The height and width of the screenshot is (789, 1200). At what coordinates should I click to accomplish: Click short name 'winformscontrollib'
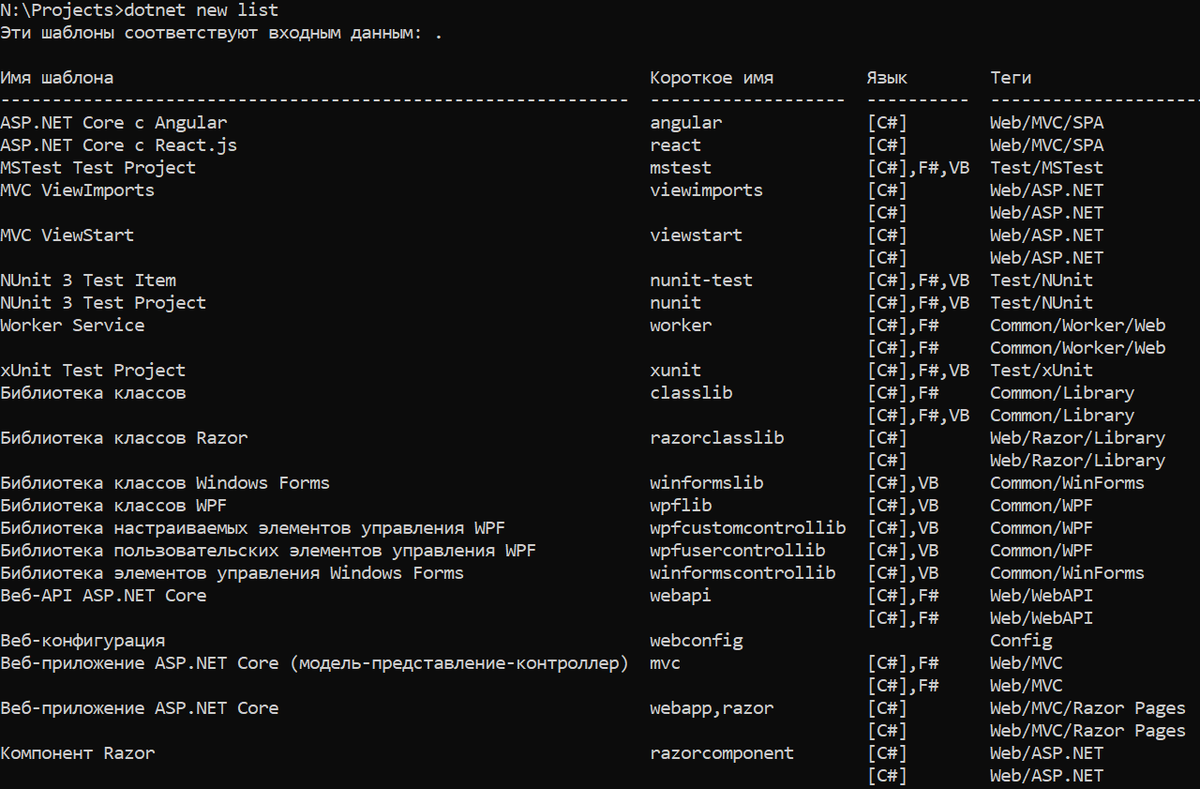743,573
